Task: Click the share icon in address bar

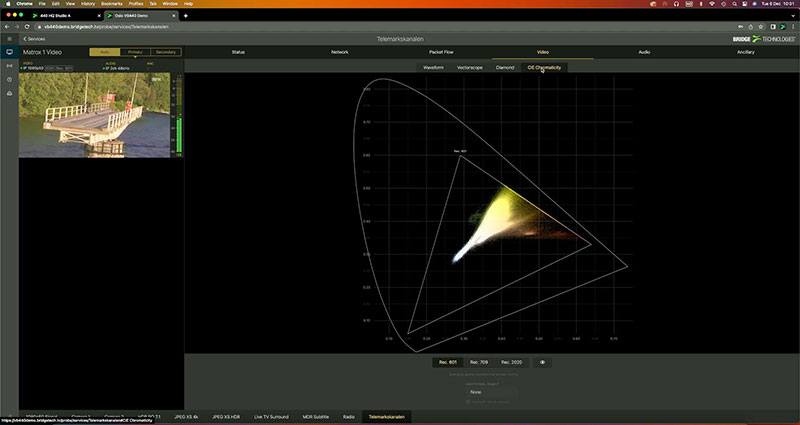Action: (x=751, y=27)
